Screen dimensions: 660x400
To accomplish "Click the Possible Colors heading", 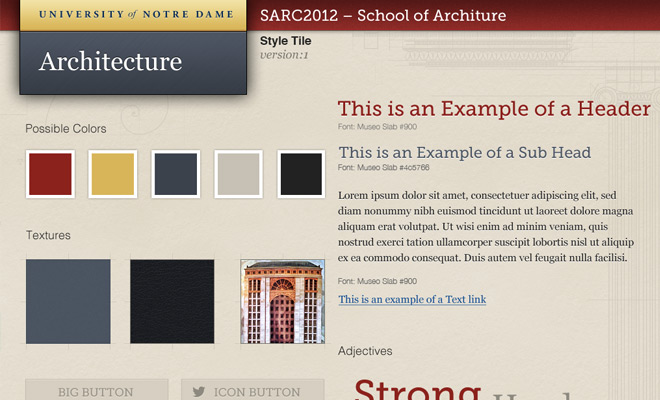I will pyautogui.click(x=66, y=129).
